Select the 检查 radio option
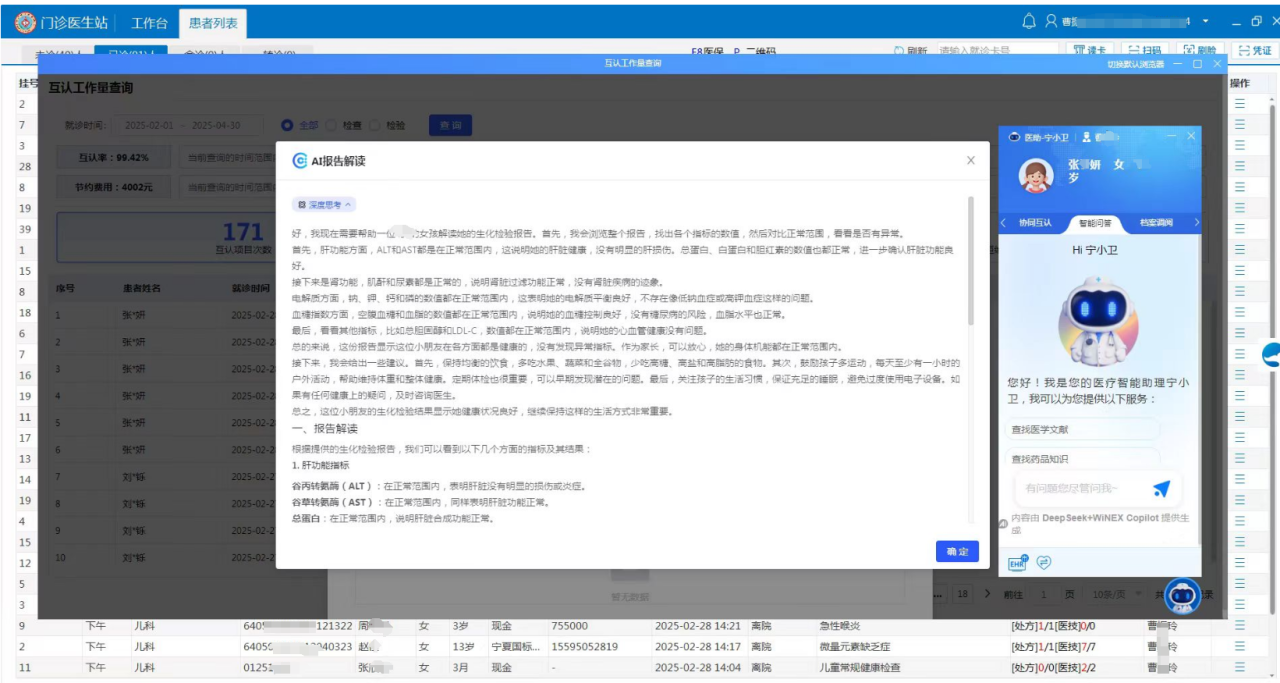The image size is (1280, 683). pos(332,126)
